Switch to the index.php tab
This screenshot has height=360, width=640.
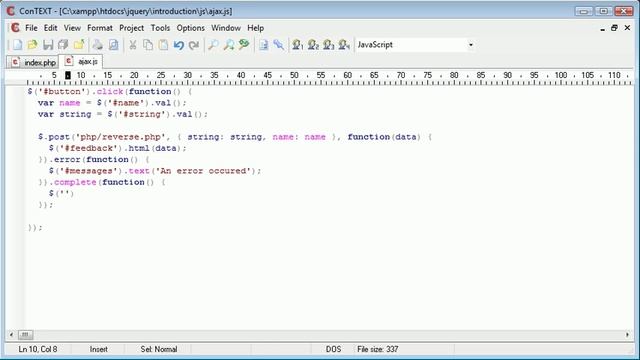click(x=33, y=62)
